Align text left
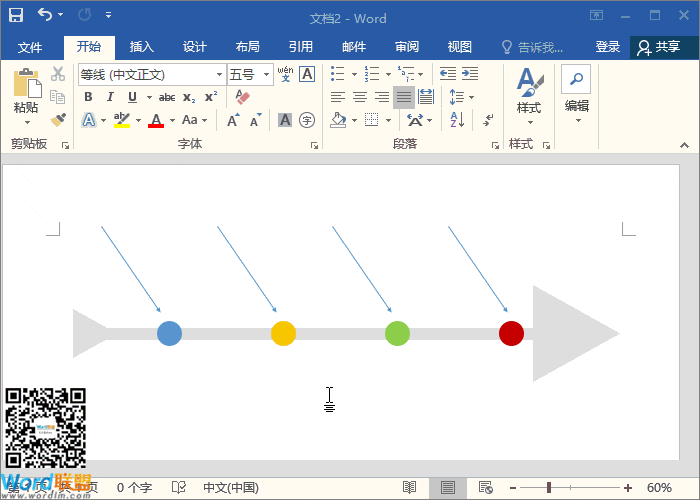Image resolution: width=700 pixels, height=500 pixels. (338, 97)
